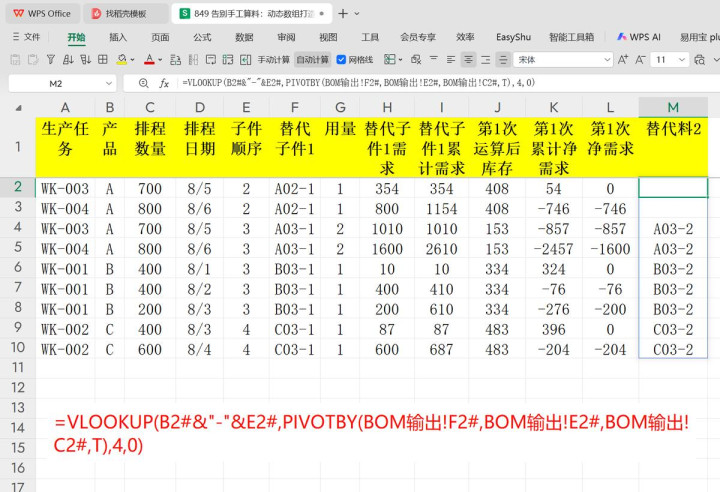This screenshot has height=492, width=720.
Task: Open the 页面 ribbon tab
Action: pos(160,37)
